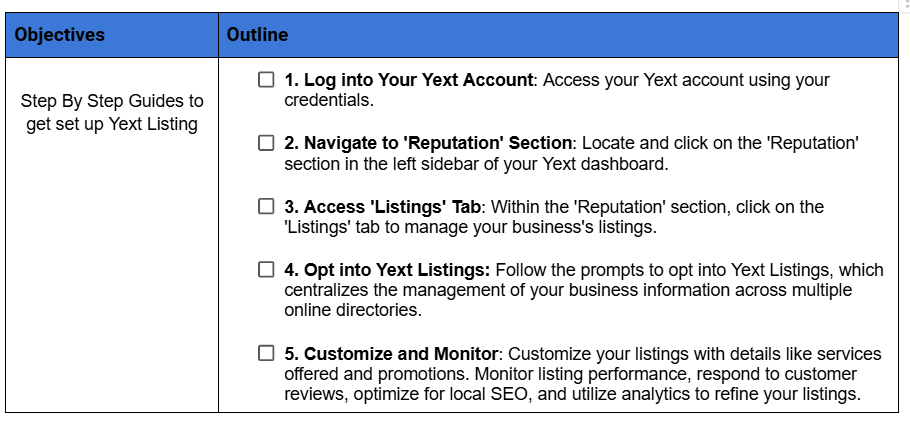Viewport: 910px width, 432px height.
Task: Check off the 'Customize and Monitor' checkbox
Action: click(x=266, y=354)
